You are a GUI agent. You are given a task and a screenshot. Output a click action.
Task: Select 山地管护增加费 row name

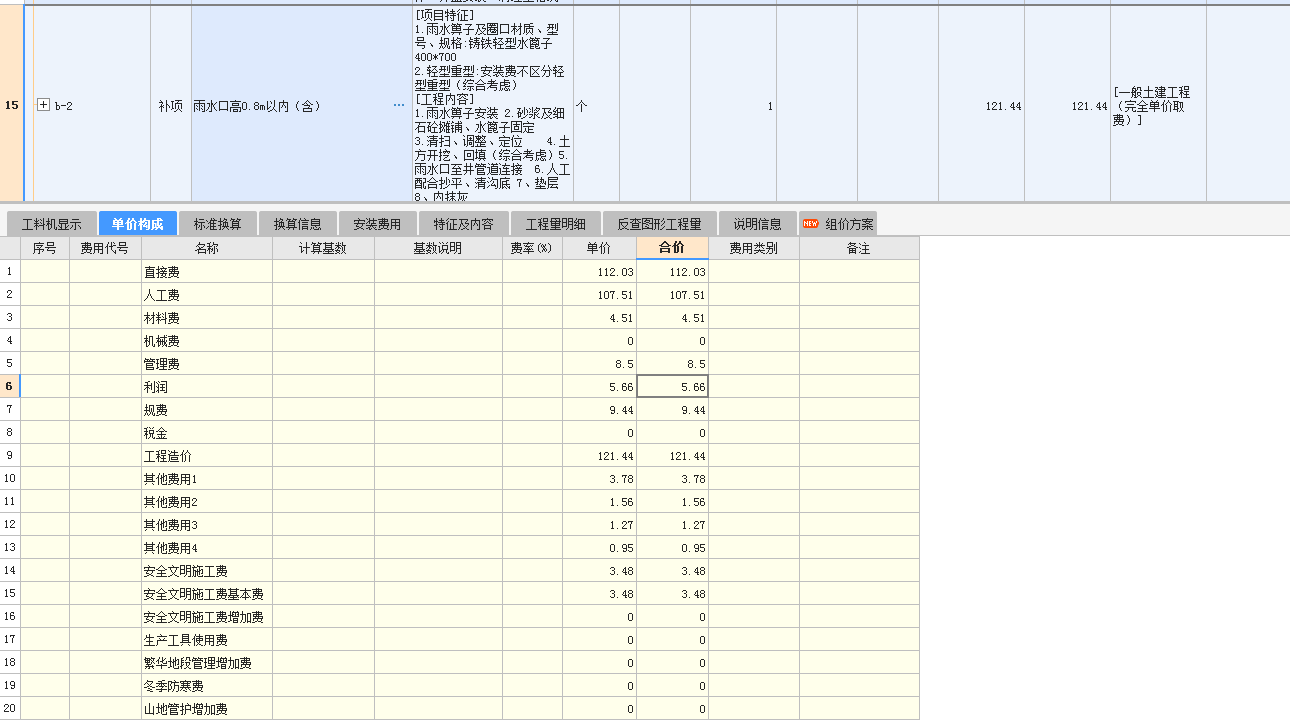pyautogui.click(x=186, y=709)
